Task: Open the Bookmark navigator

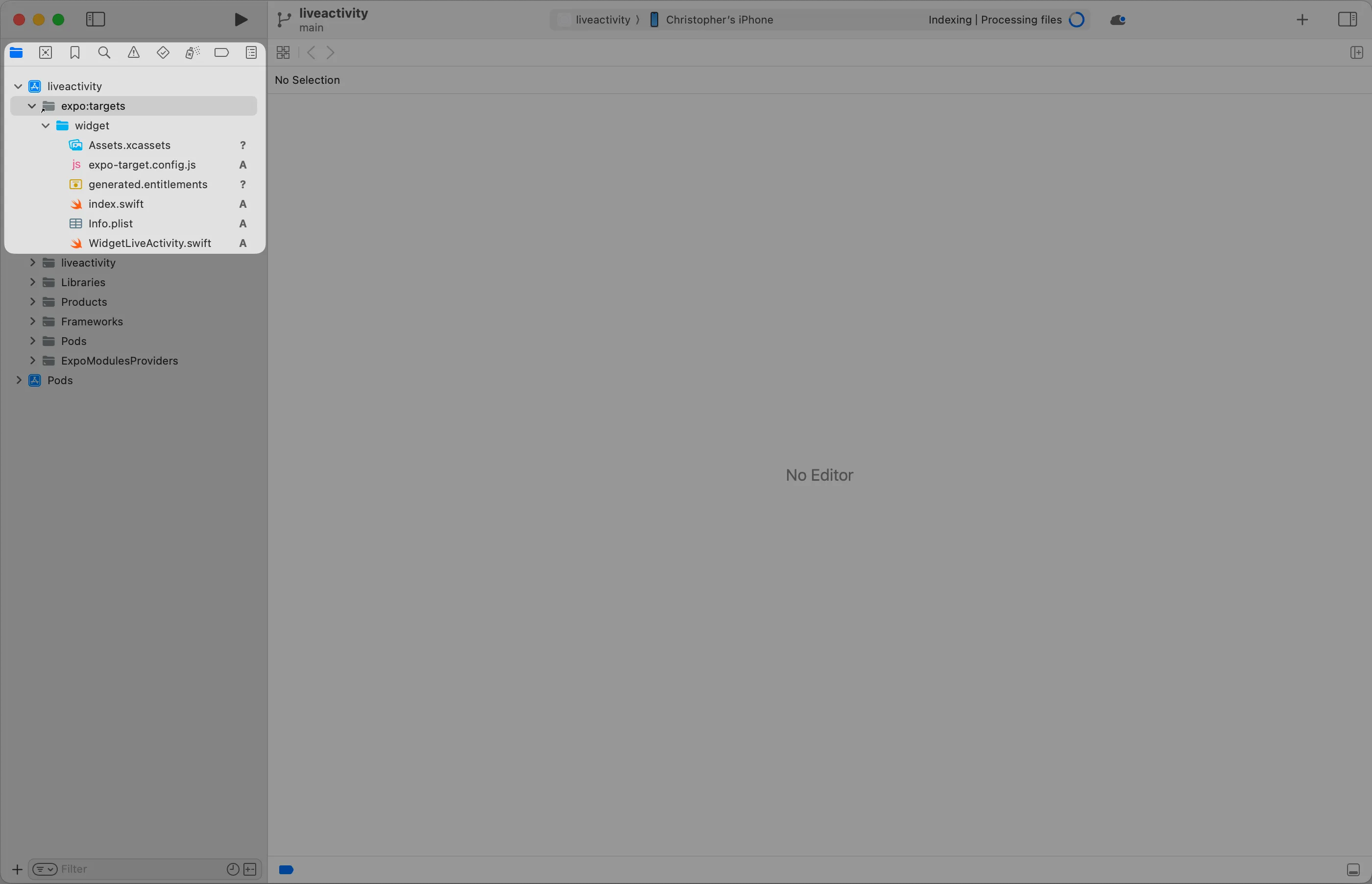Action: pos(74,52)
